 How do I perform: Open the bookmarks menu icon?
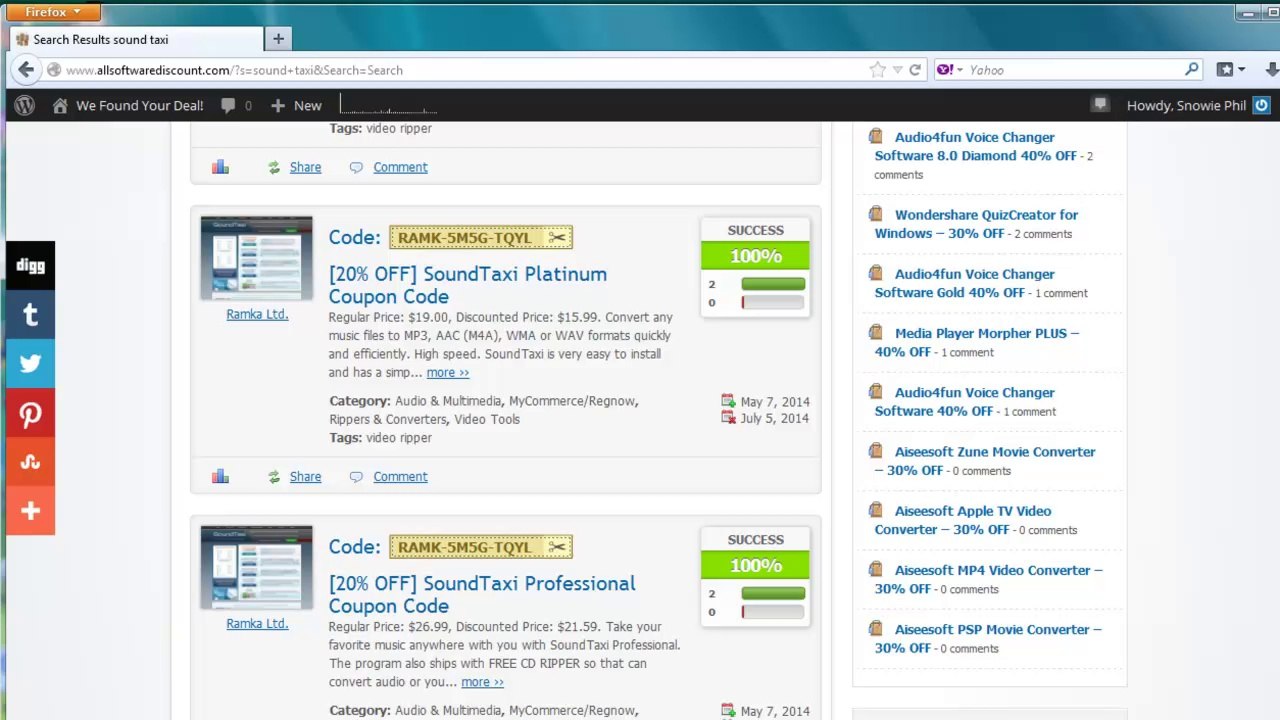coord(1230,70)
